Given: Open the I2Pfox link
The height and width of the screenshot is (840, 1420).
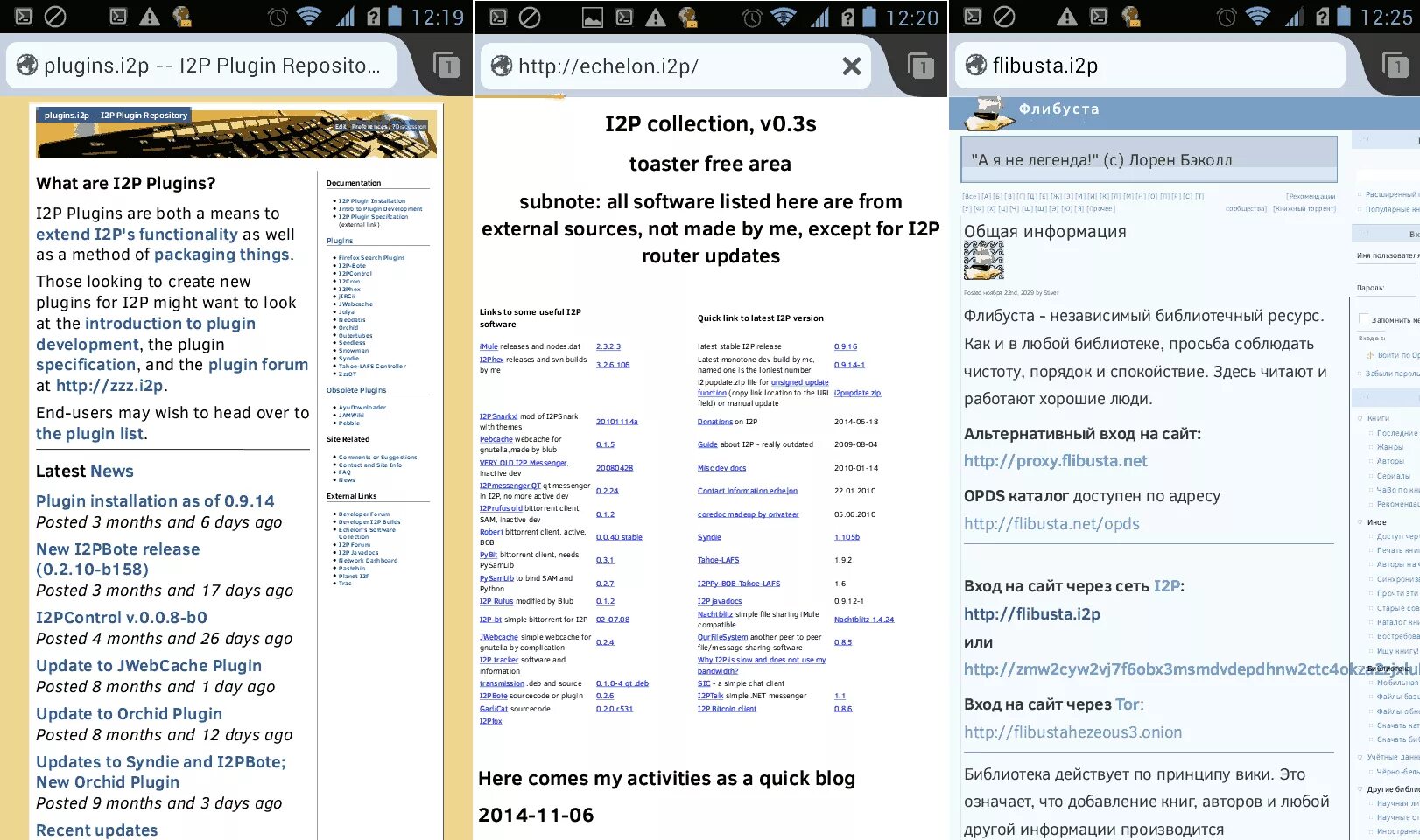Looking at the screenshot, I should pos(491,721).
